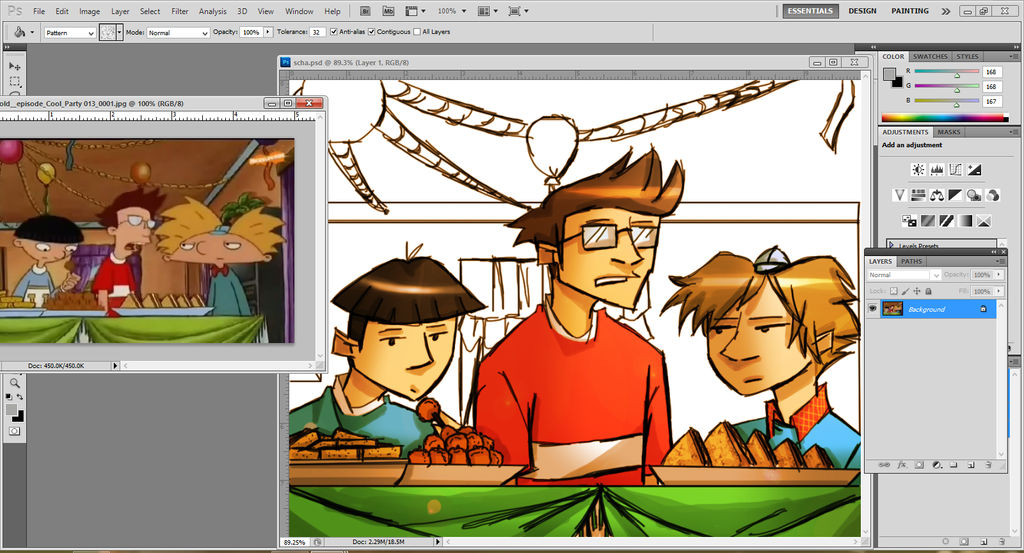Add a Posterize adjustment
This screenshot has height=553, width=1024.
[927, 221]
